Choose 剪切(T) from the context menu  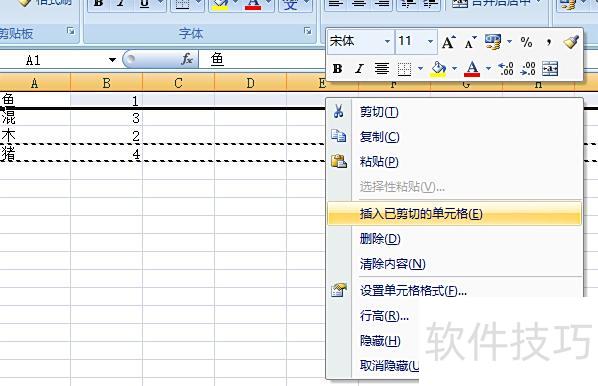(454, 112)
